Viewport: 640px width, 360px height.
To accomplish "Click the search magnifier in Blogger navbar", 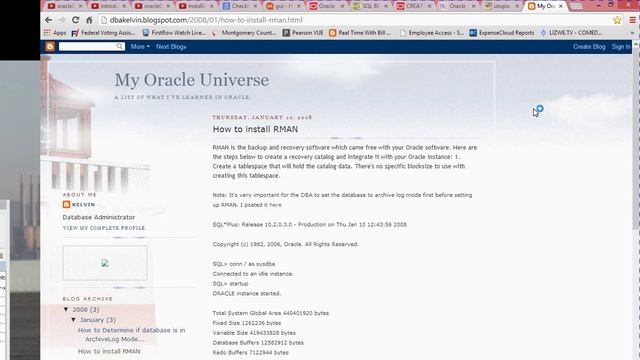I will pyautogui.click(x=120, y=47).
